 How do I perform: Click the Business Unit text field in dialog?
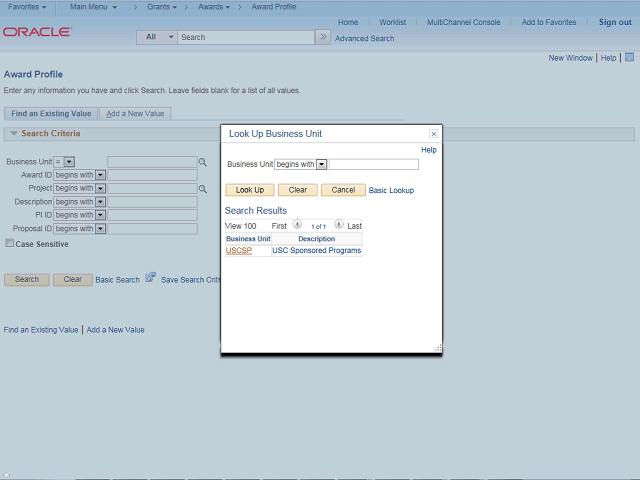374,164
